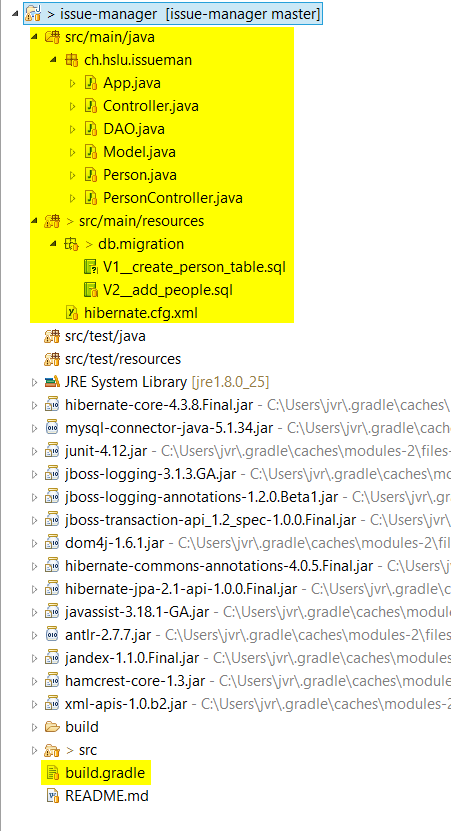
Task: Click the src/main/java source folder icon
Action: 52,37
